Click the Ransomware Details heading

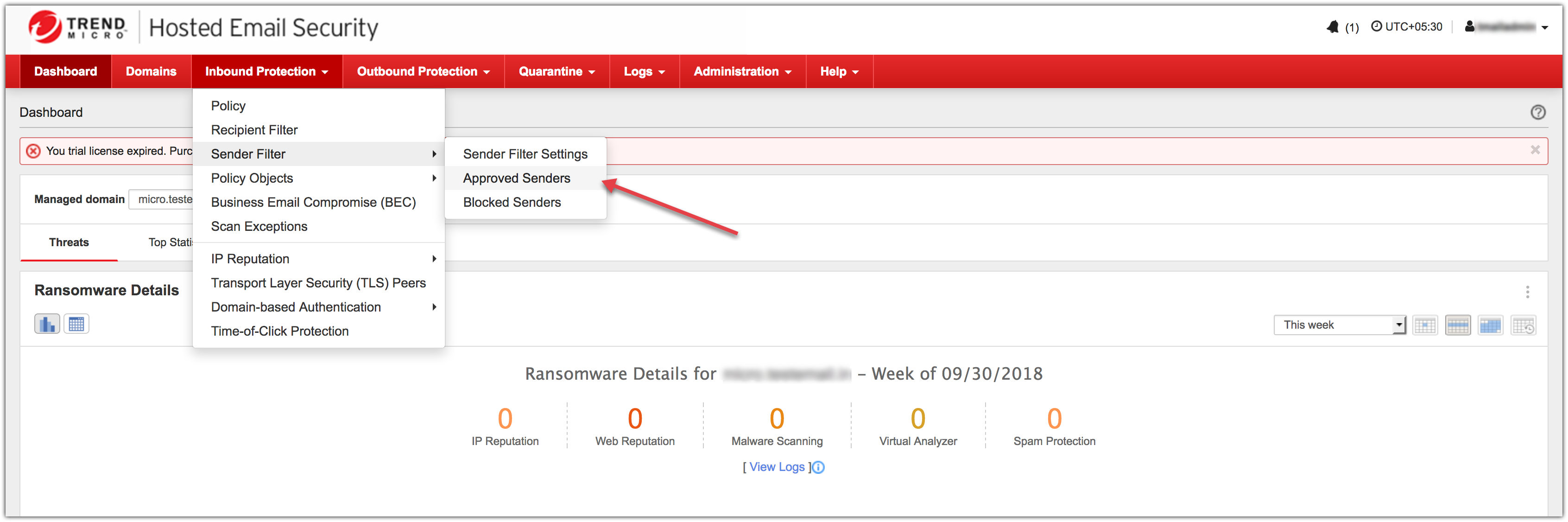(107, 291)
